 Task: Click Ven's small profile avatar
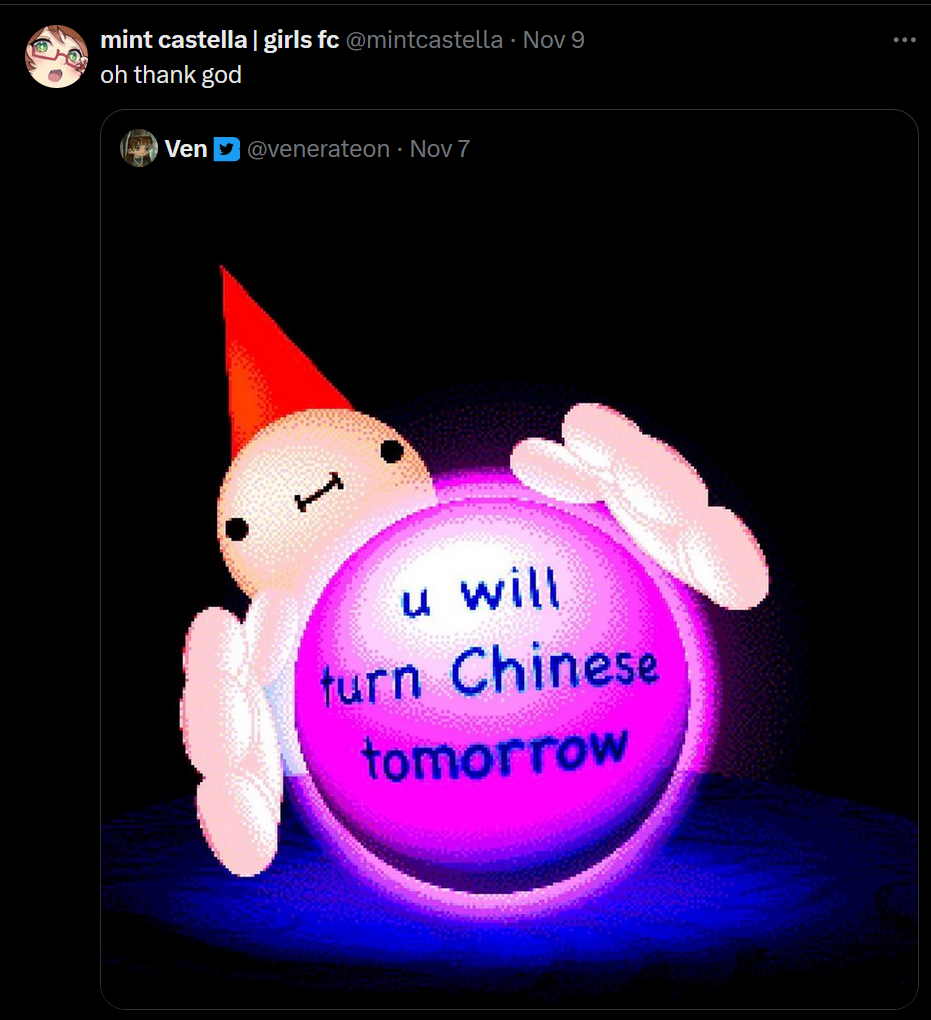click(139, 148)
